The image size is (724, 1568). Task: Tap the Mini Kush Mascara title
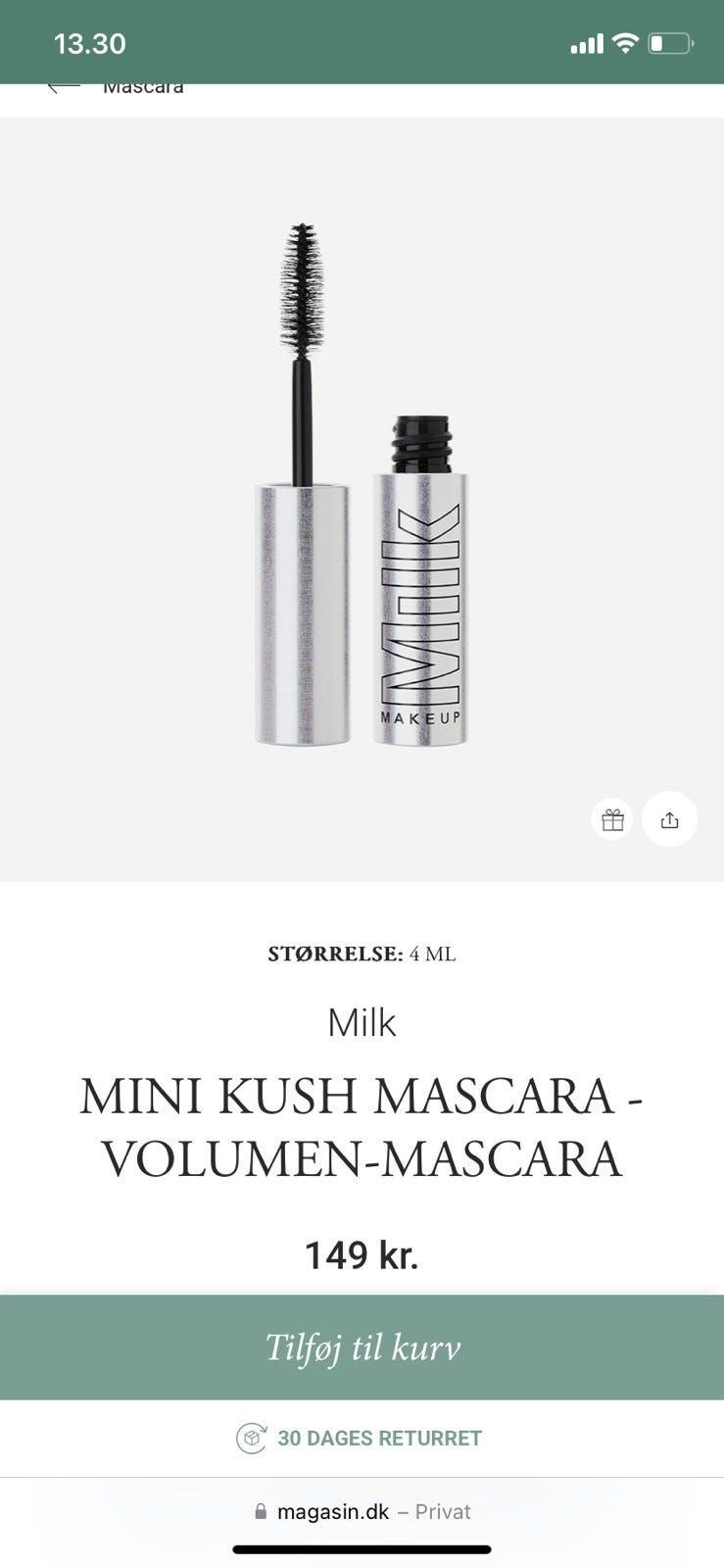click(x=362, y=1126)
